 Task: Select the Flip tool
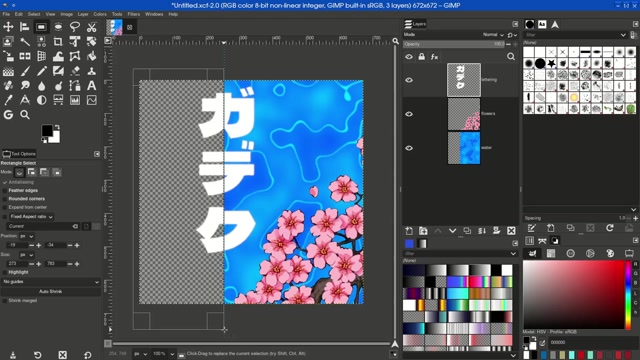pyautogui.click(x=24, y=56)
